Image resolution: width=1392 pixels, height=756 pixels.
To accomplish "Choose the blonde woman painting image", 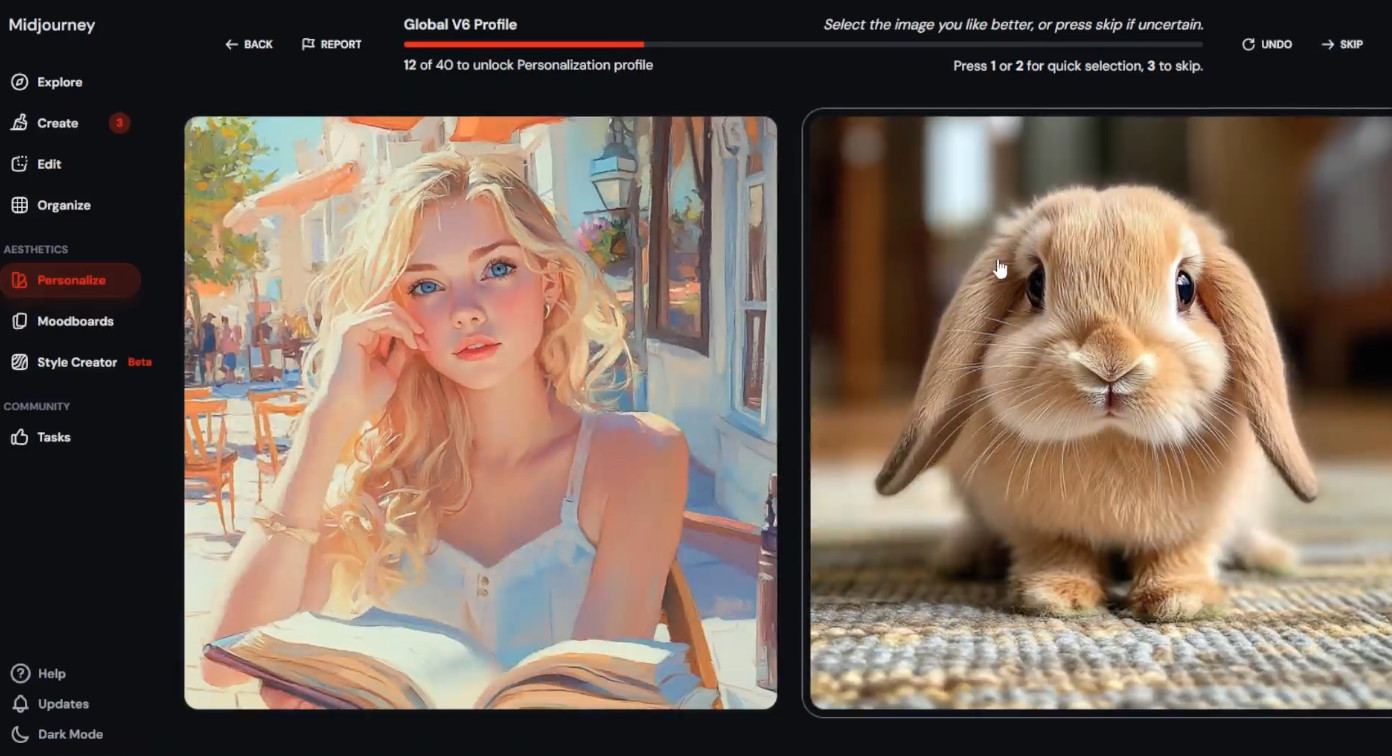I will [x=480, y=412].
